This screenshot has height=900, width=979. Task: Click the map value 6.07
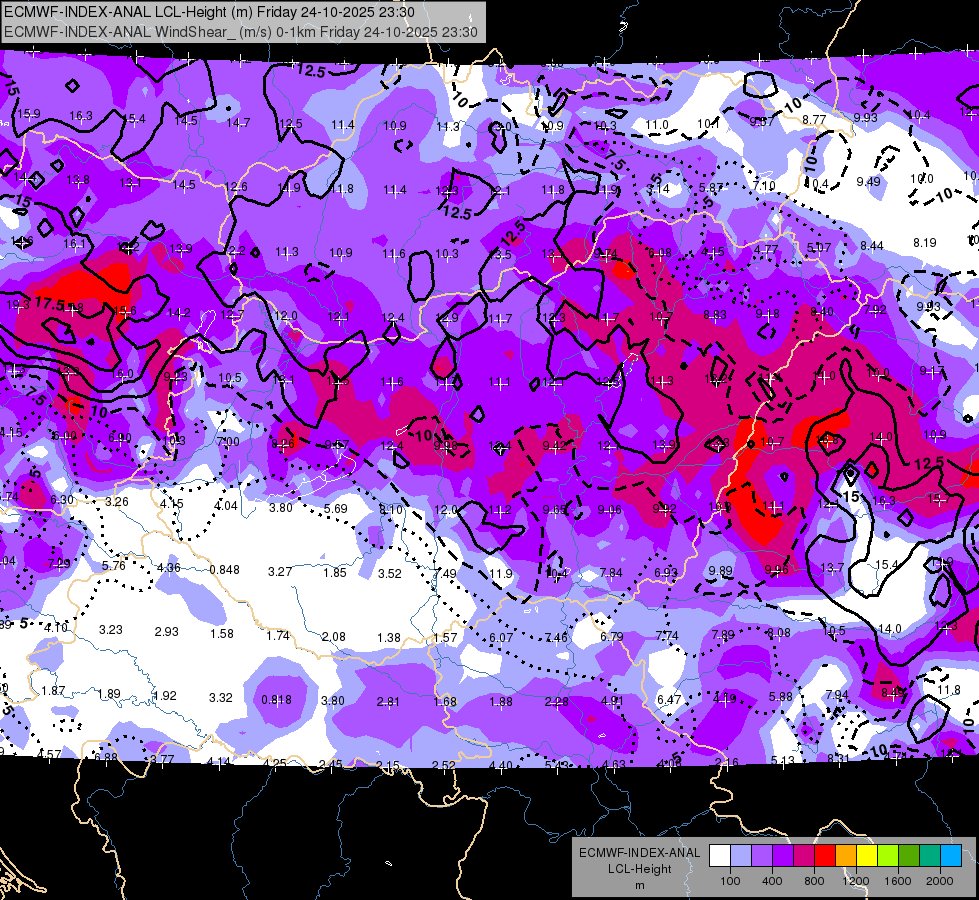tap(501, 637)
